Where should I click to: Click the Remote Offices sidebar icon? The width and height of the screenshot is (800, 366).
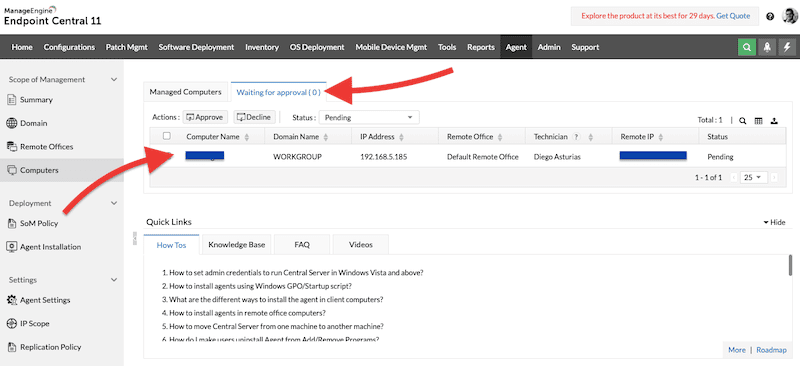click(x=12, y=147)
